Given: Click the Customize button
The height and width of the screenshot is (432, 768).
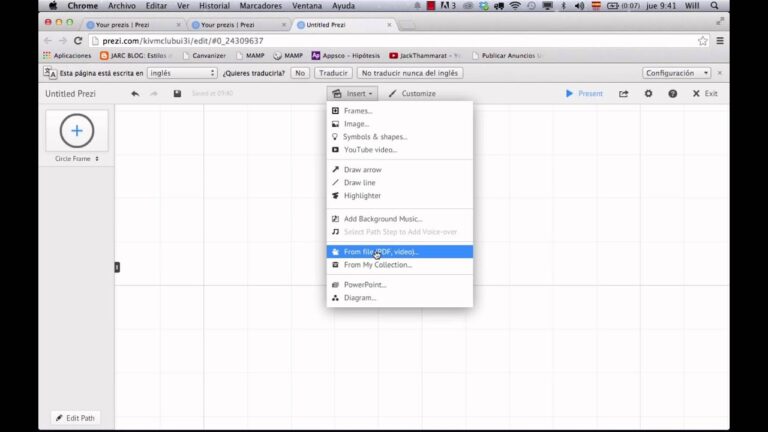Looking at the screenshot, I should pos(412,94).
